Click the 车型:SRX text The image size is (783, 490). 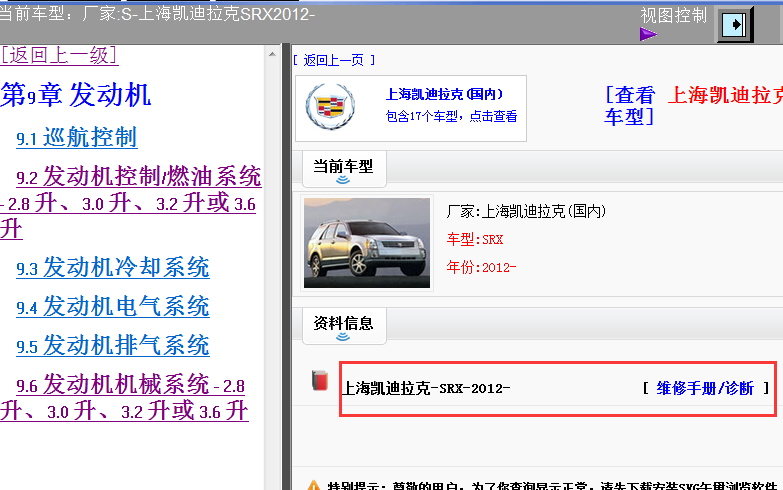coord(475,239)
